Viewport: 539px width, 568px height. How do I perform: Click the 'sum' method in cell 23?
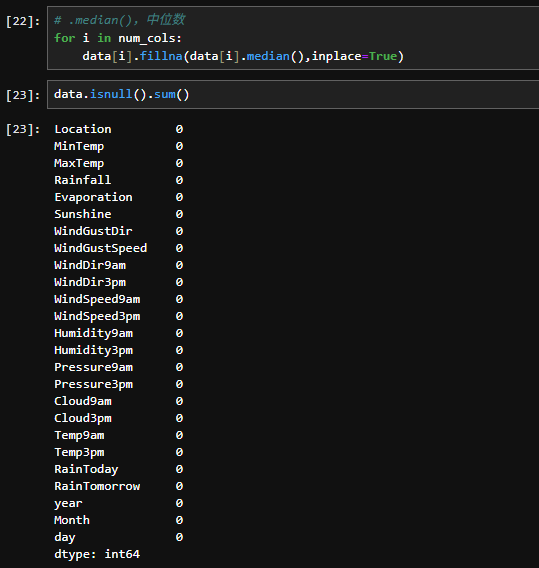click(165, 95)
